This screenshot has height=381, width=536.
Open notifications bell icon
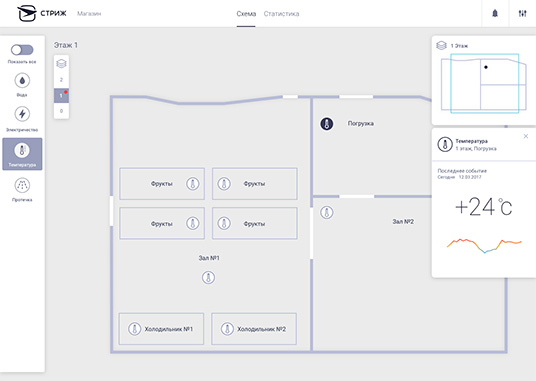(x=495, y=14)
